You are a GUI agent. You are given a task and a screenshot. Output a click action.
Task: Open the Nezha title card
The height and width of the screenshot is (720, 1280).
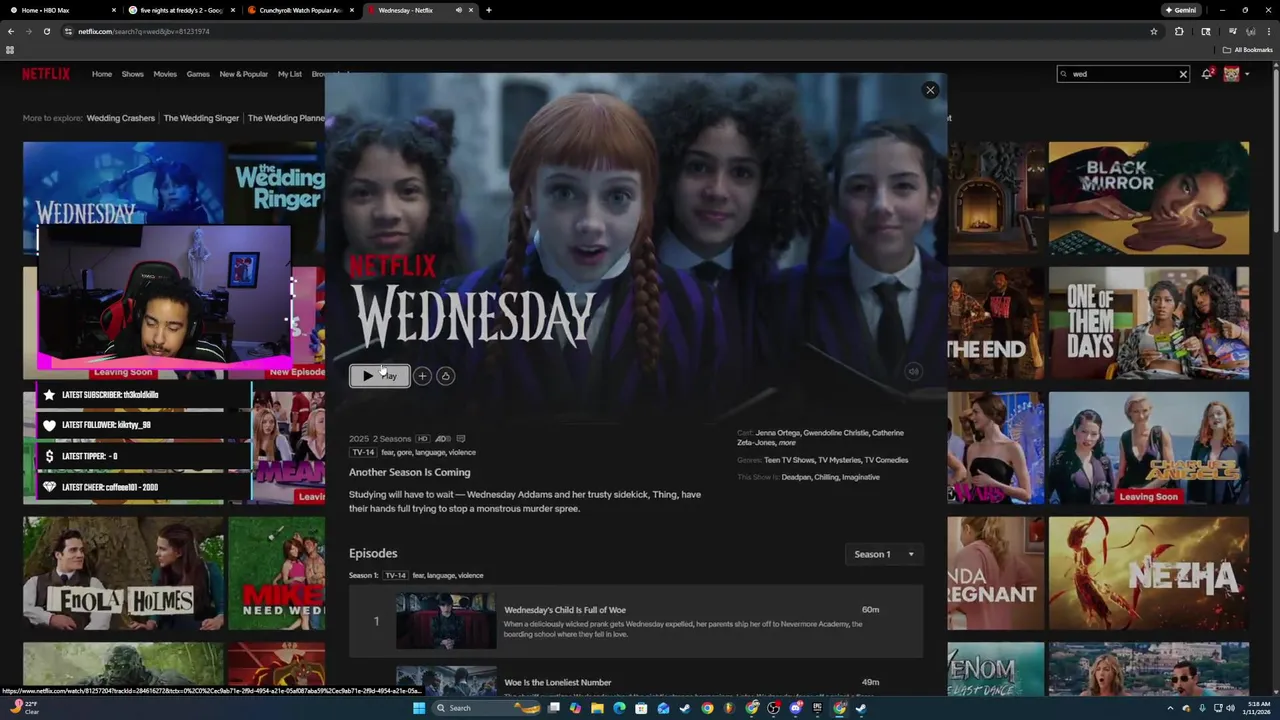(x=1149, y=573)
